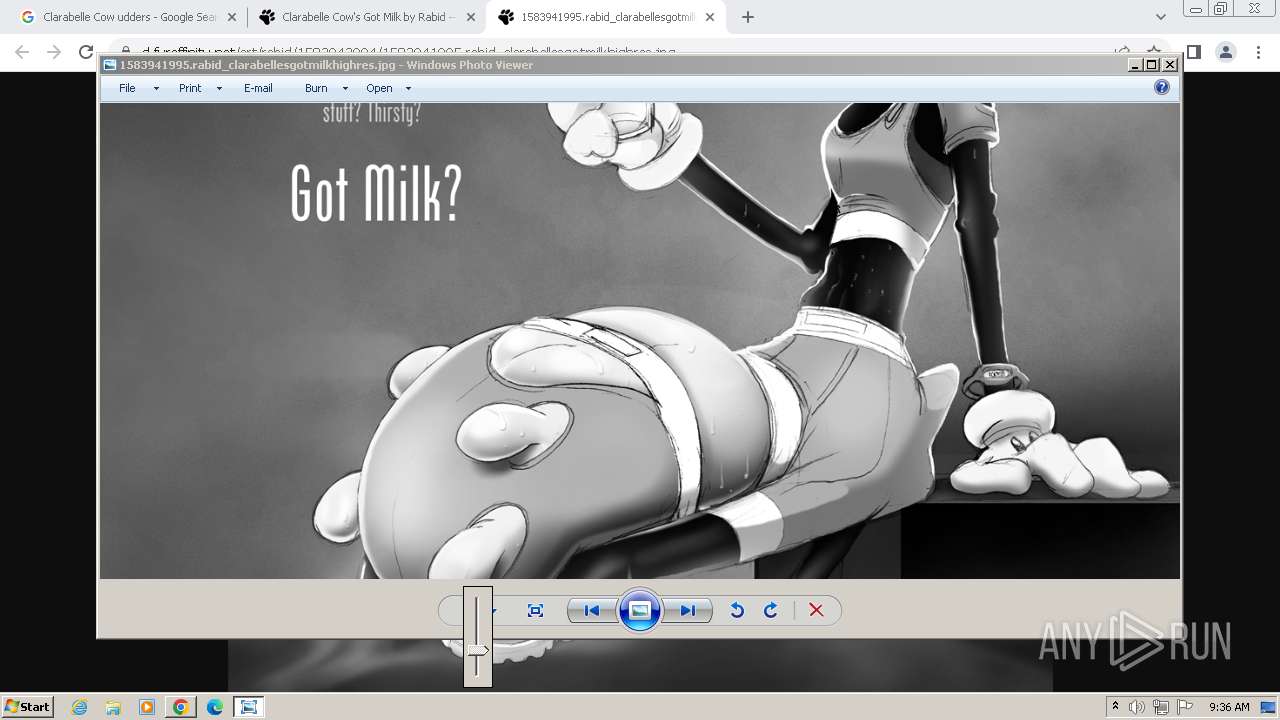1280x720 pixels.
Task: Switch to Clarabelle Cow's Got Milk by Rabid tab
Action: click(368, 17)
